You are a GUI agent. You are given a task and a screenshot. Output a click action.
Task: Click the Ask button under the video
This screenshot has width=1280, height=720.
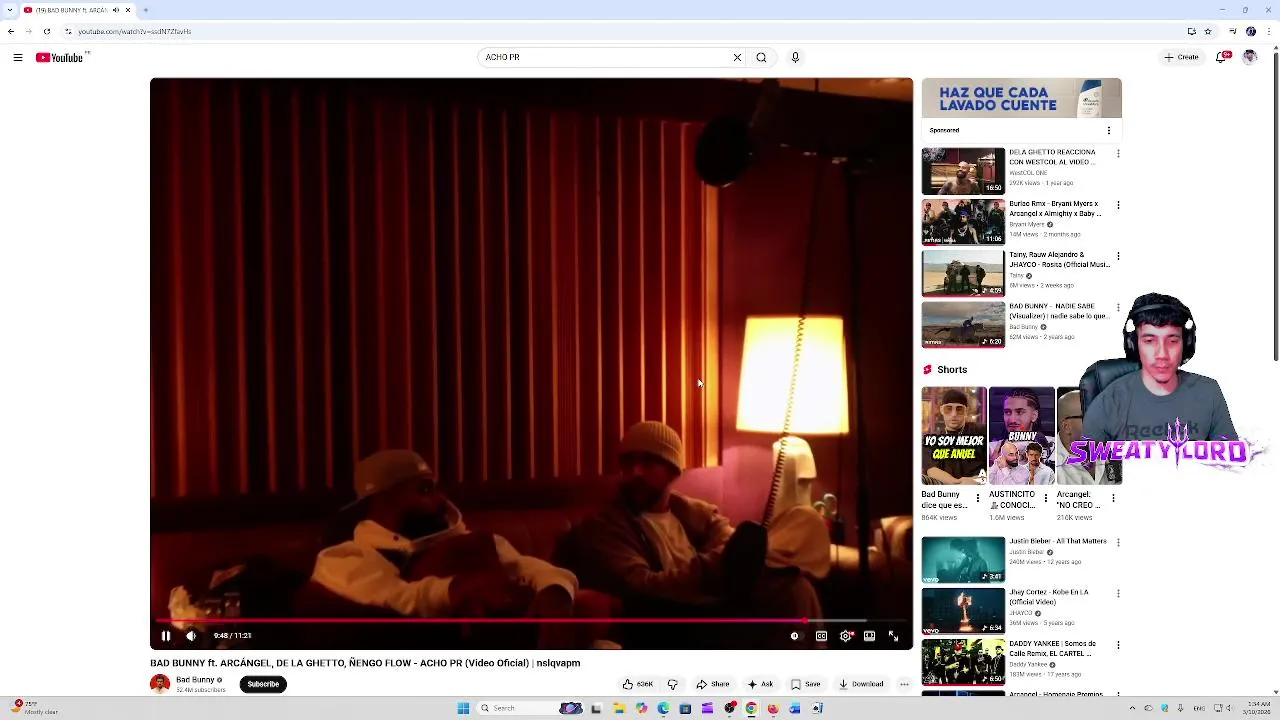point(760,684)
